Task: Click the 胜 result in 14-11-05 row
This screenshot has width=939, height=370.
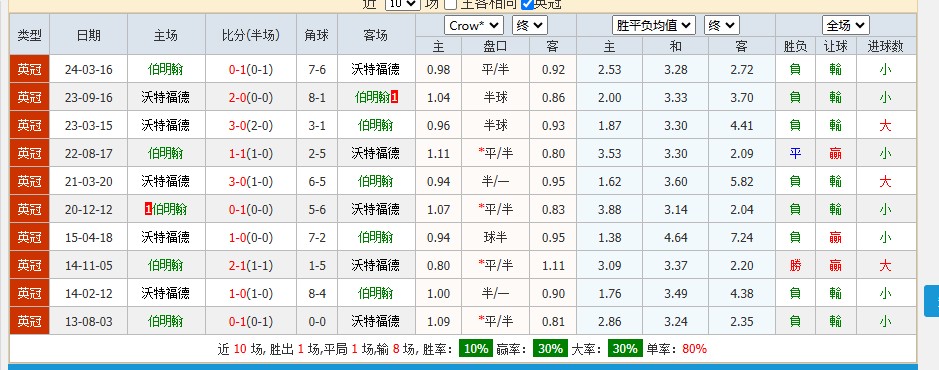Action: pos(795,265)
